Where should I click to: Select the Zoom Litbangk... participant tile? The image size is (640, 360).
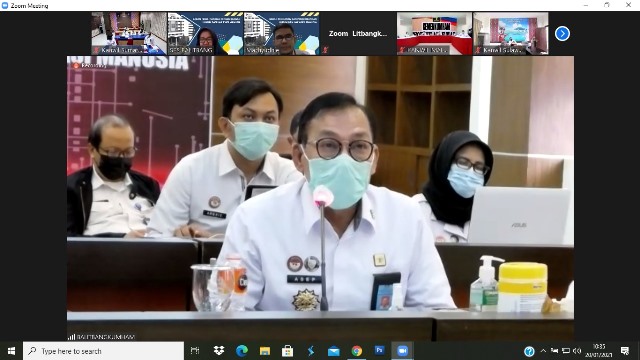point(358,33)
